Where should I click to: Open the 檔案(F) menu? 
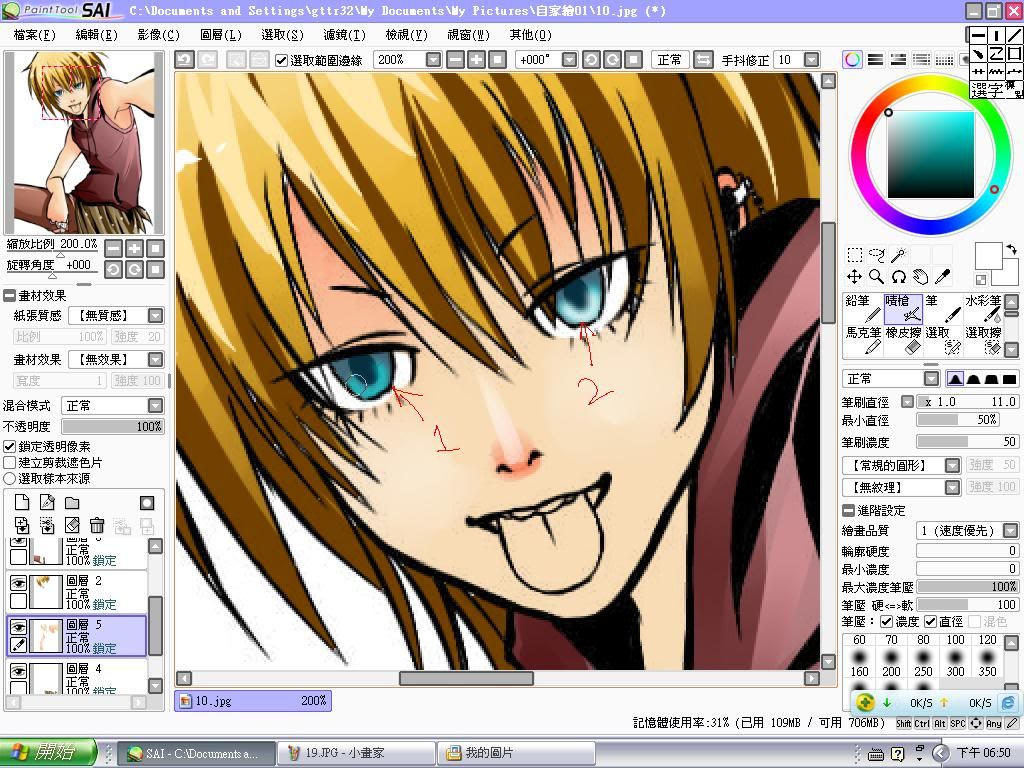[x=35, y=35]
